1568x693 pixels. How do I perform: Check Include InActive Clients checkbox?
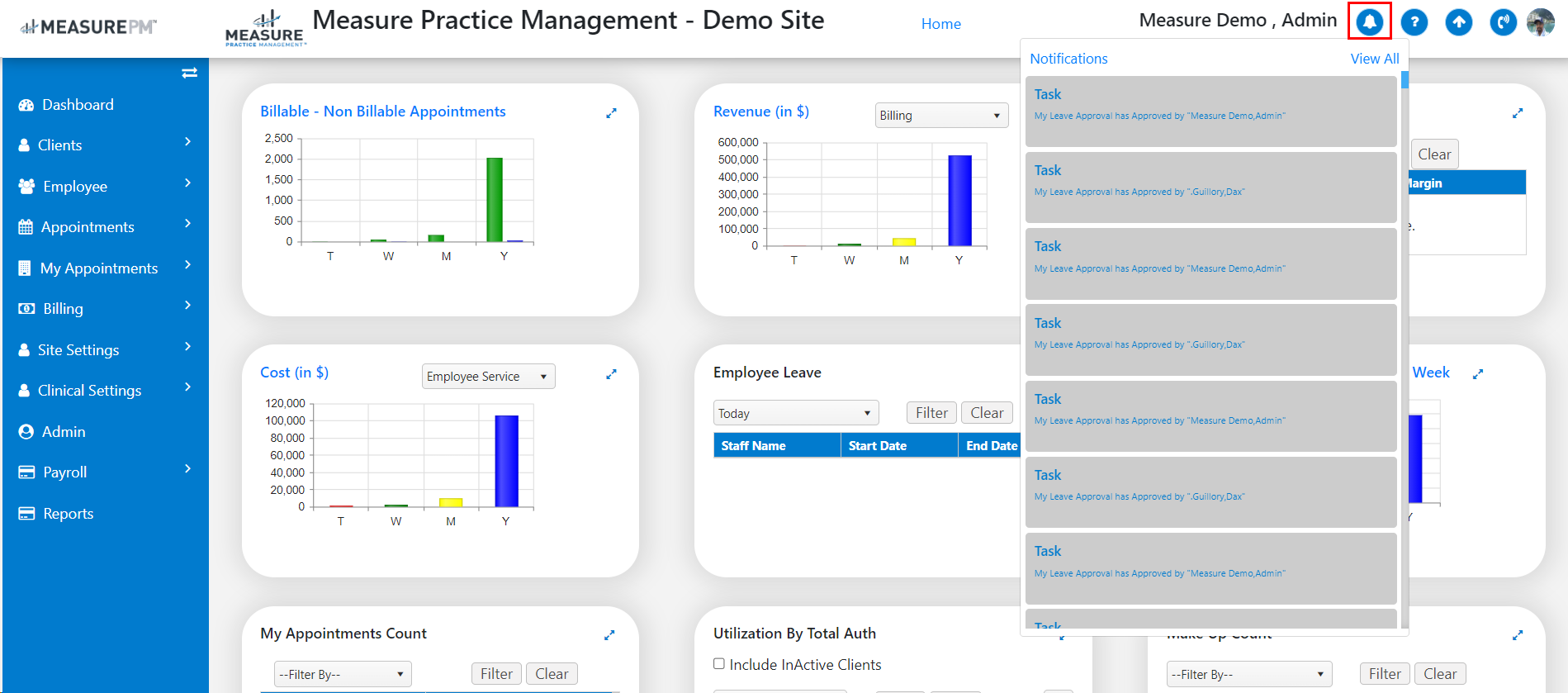(x=719, y=663)
